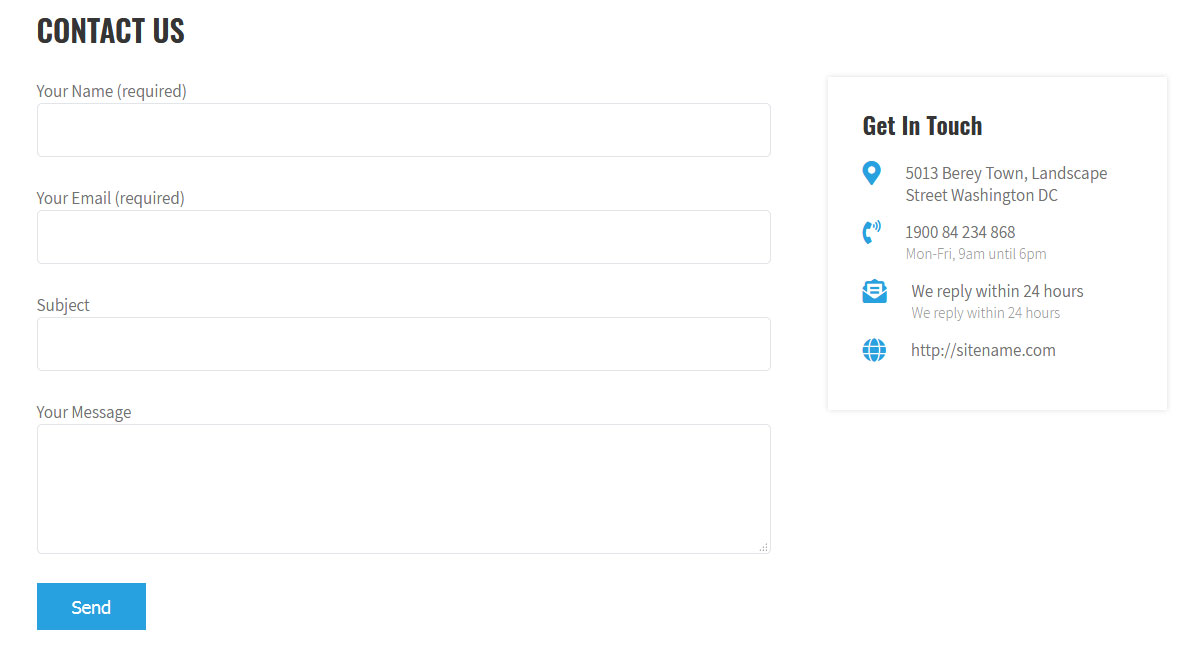Focus the Your Message text area
The width and height of the screenshot is (1199, 652).
coord(404,489)
